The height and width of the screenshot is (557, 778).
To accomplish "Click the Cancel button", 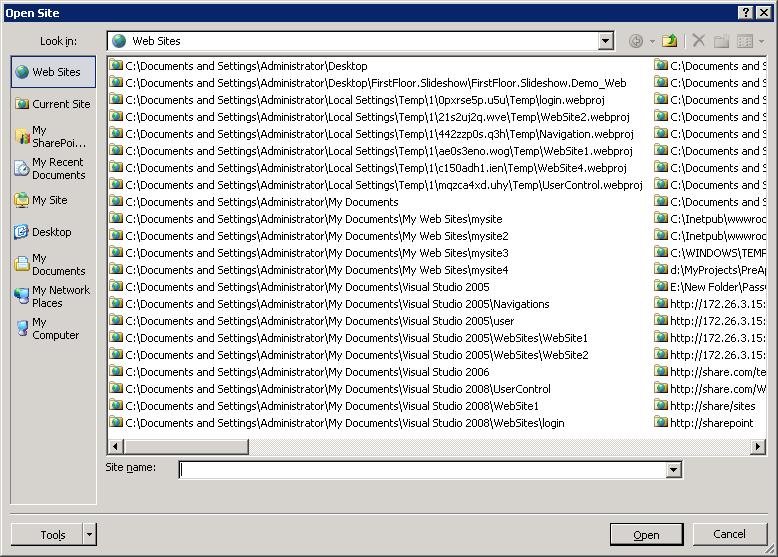I will pos(729,534).
